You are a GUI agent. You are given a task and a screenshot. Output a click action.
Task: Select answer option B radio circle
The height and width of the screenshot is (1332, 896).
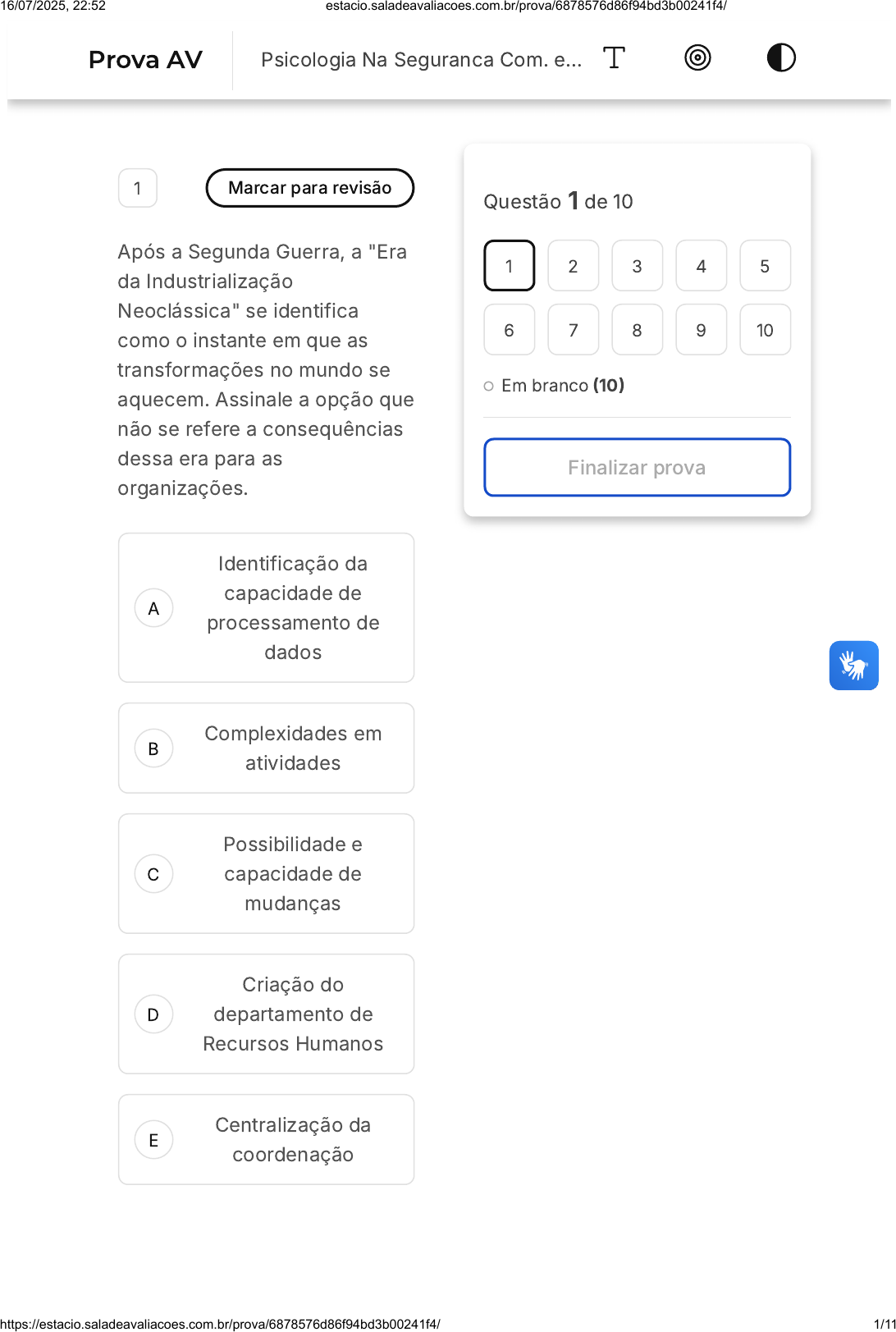coord(153,748)
